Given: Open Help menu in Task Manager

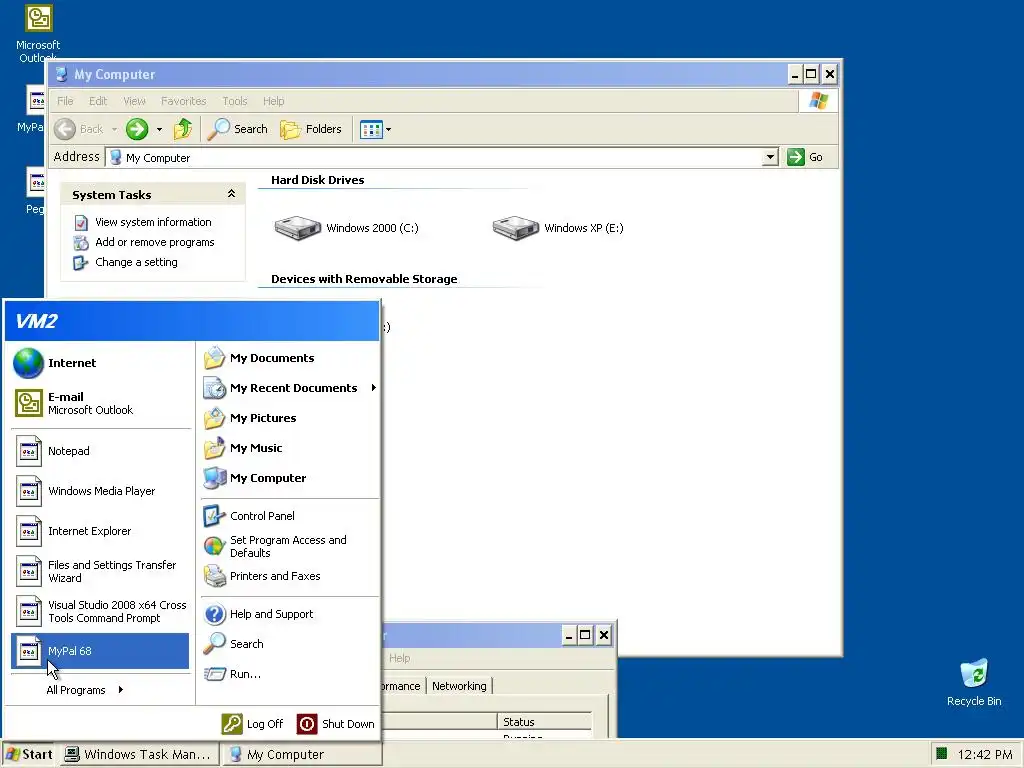Looking at the screenshot, I should 400,658.
